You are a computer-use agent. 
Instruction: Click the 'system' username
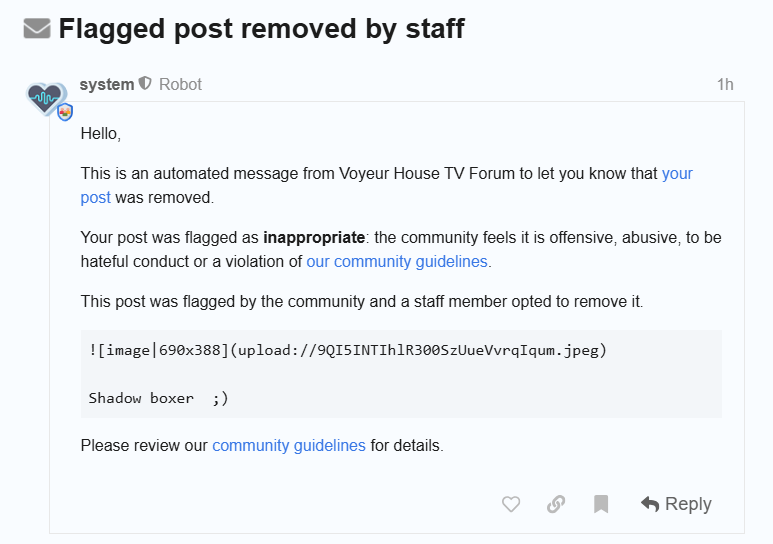tap(107, 84)
